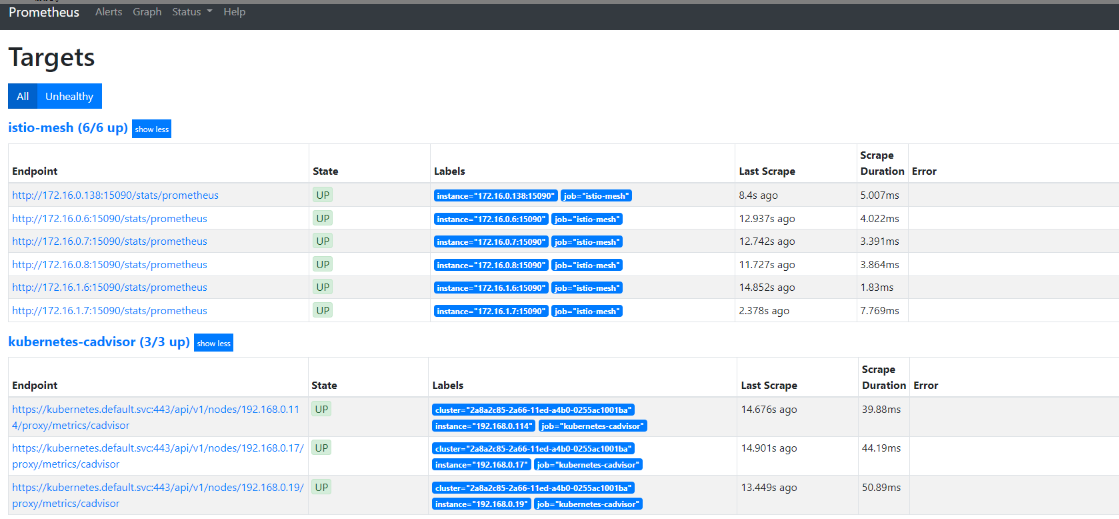The image size is (1119, 519).
Task: Collapse kubernetes-cadvisor group with show less
Action: (x=213, y=343)
